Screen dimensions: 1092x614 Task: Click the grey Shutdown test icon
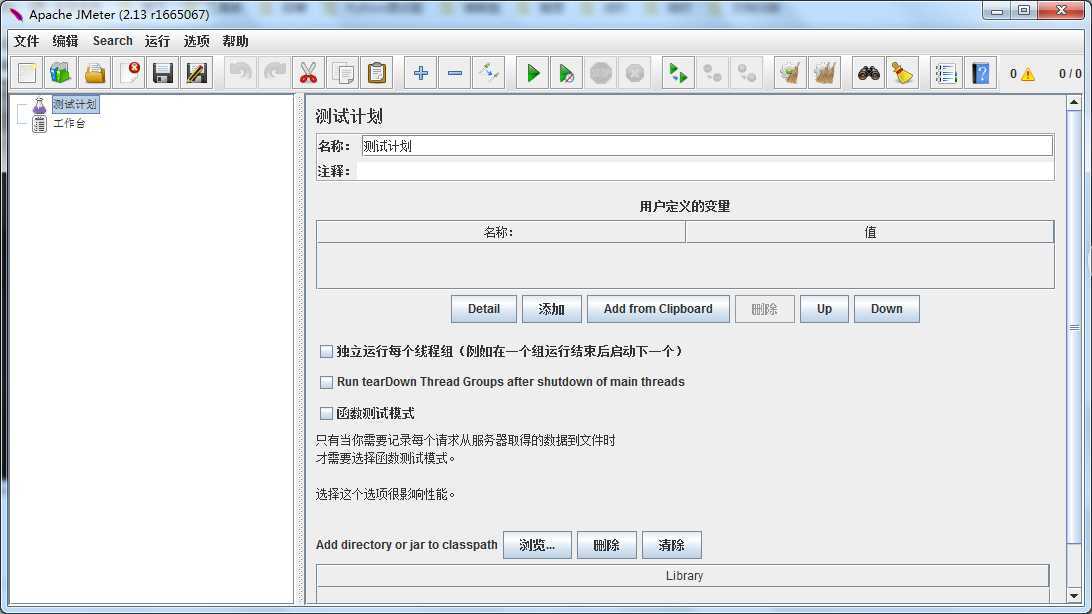click(635, 72)
